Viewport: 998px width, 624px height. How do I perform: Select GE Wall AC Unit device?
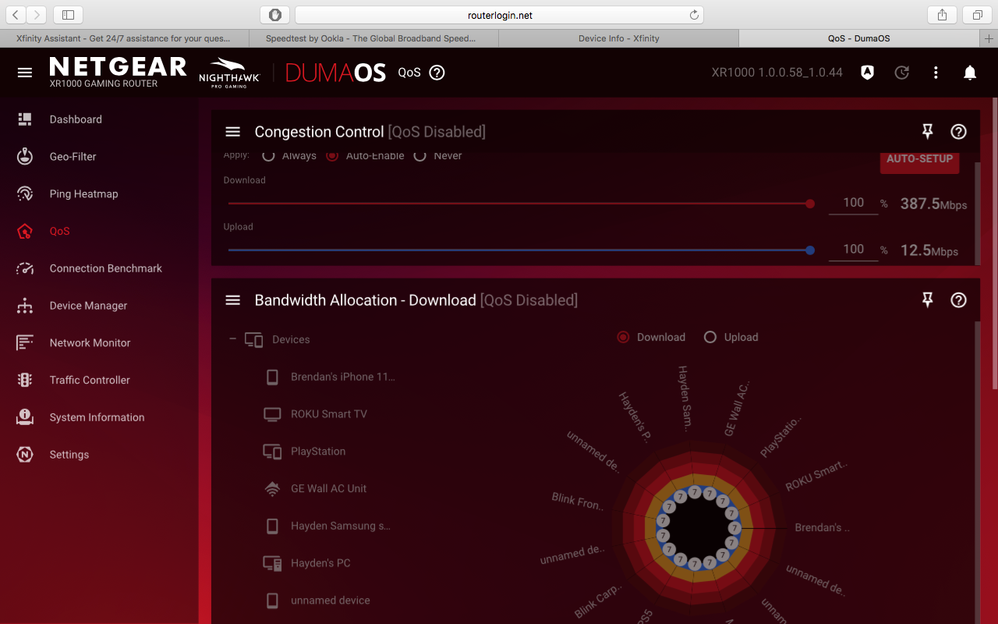pyautogui.click(x=328, y=488)
